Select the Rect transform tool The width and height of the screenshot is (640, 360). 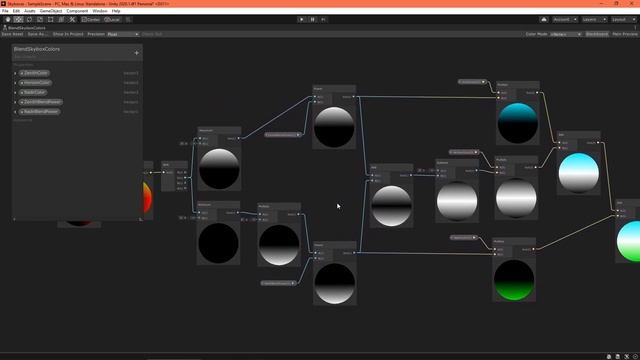[x=50, y=20]
